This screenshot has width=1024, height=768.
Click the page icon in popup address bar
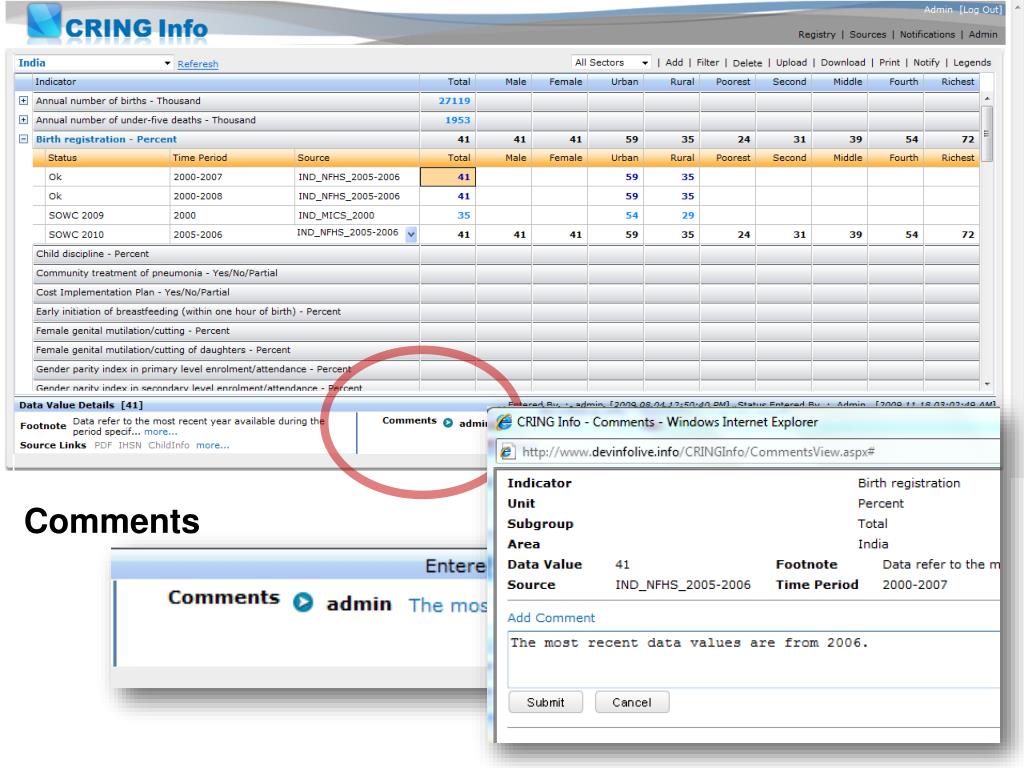tap(506, 451)
